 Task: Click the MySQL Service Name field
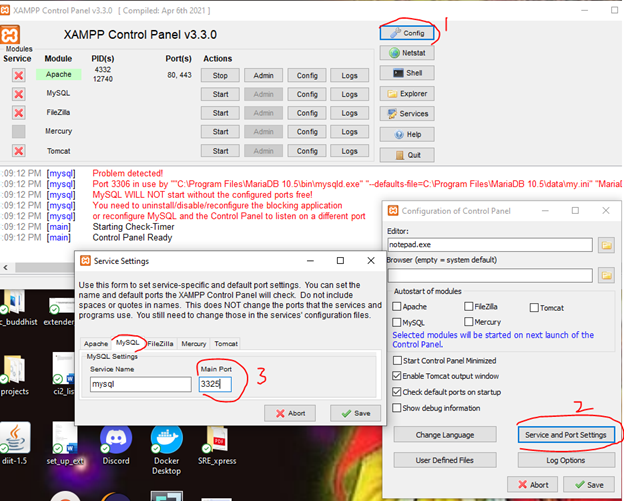coord(140,384)
